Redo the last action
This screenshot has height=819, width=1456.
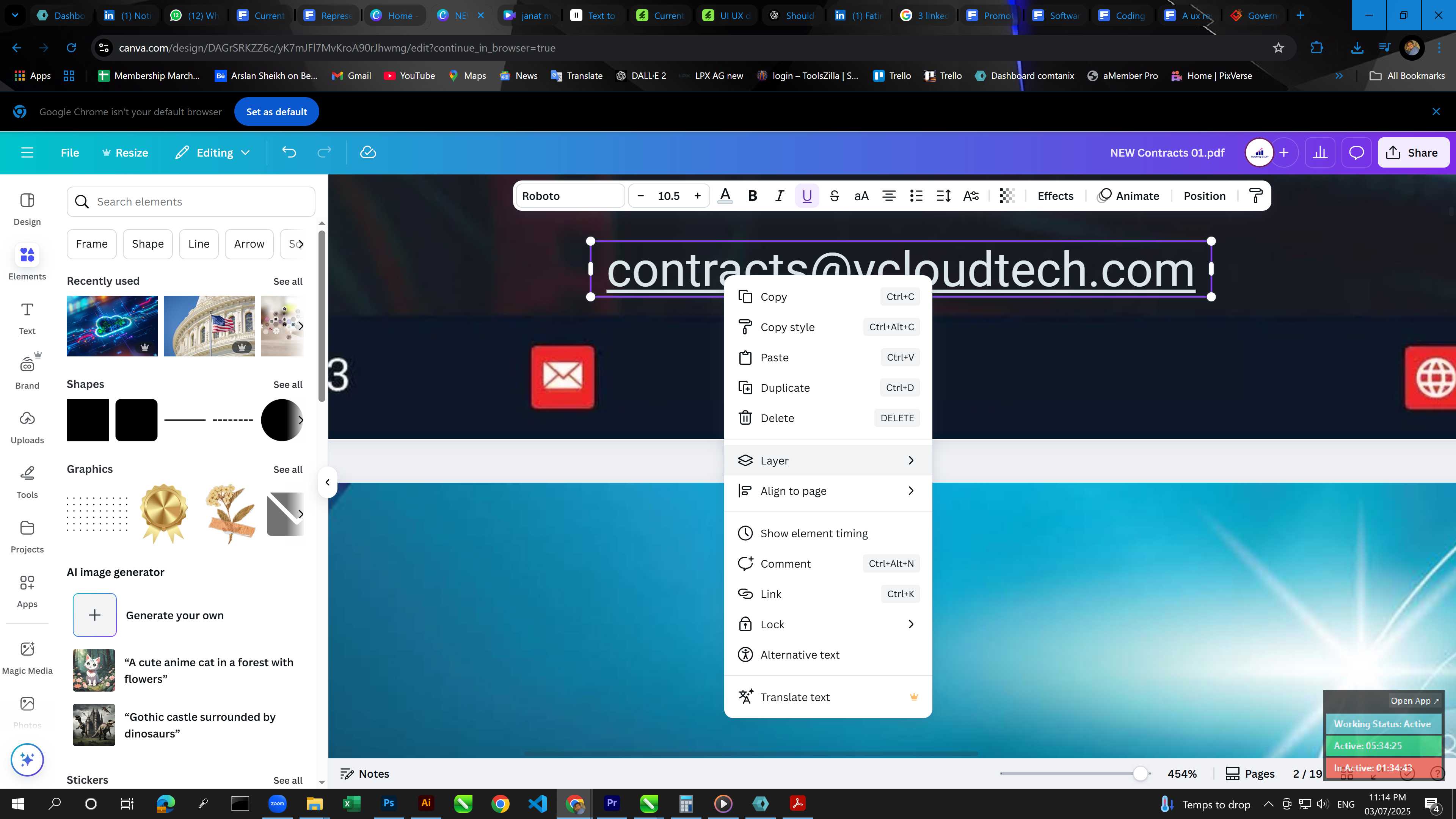tap(325, 152)
